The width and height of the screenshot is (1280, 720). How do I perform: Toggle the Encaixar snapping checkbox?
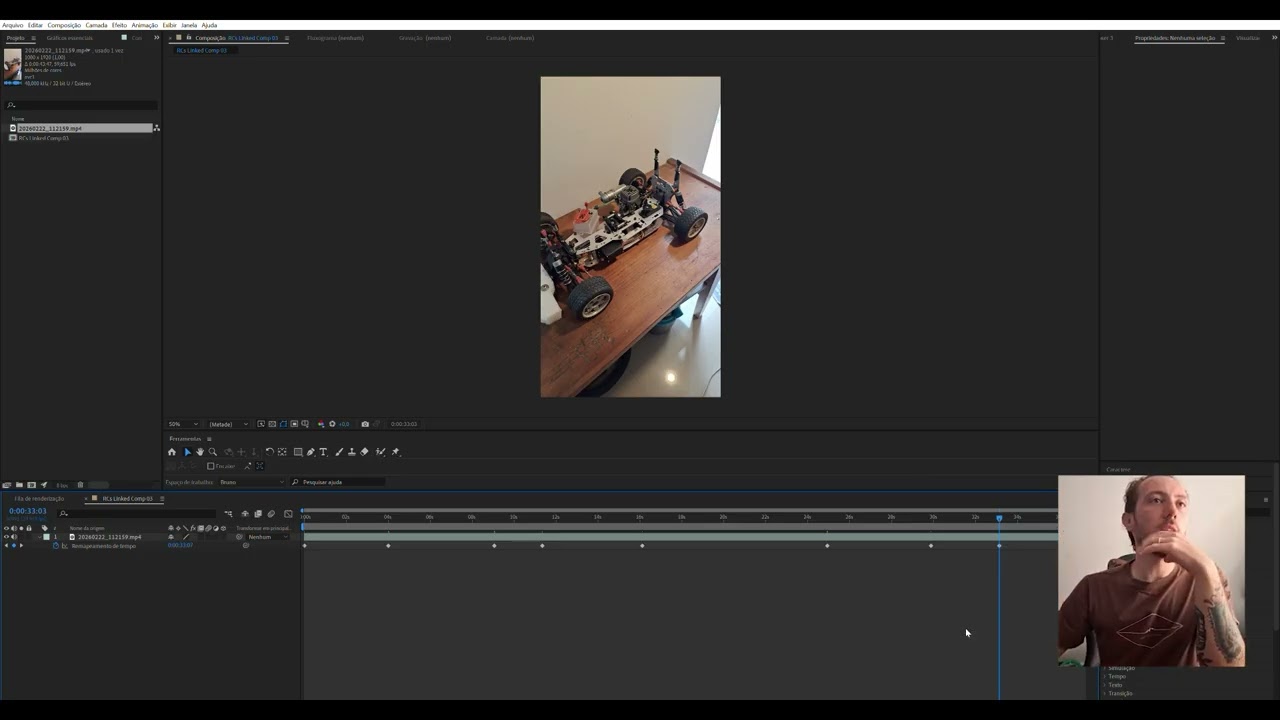[x=210, y=466]
